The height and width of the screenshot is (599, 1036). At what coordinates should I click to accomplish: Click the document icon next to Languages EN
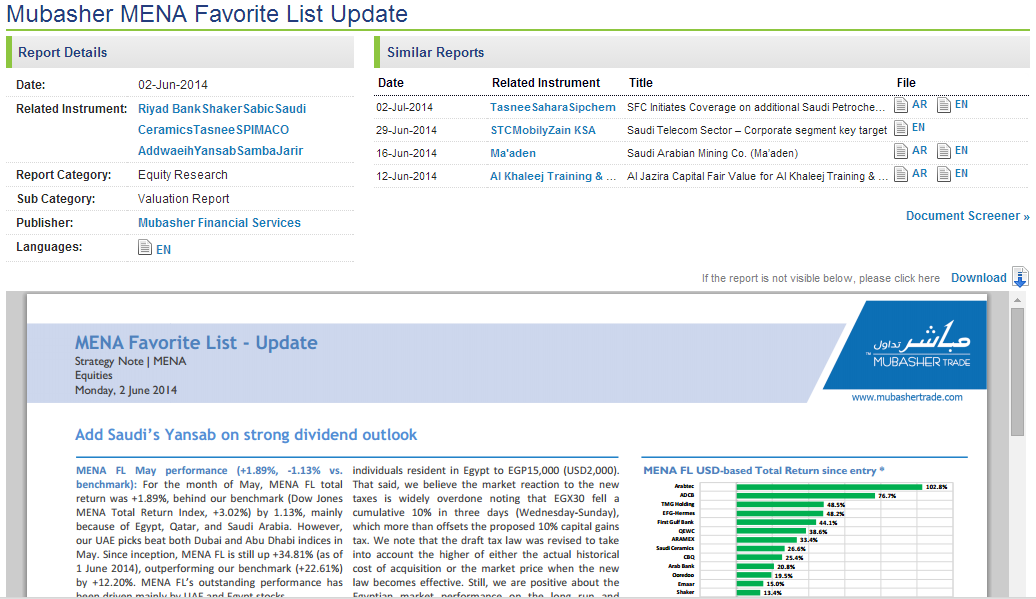pyautogui.click(x=145, y=248)
